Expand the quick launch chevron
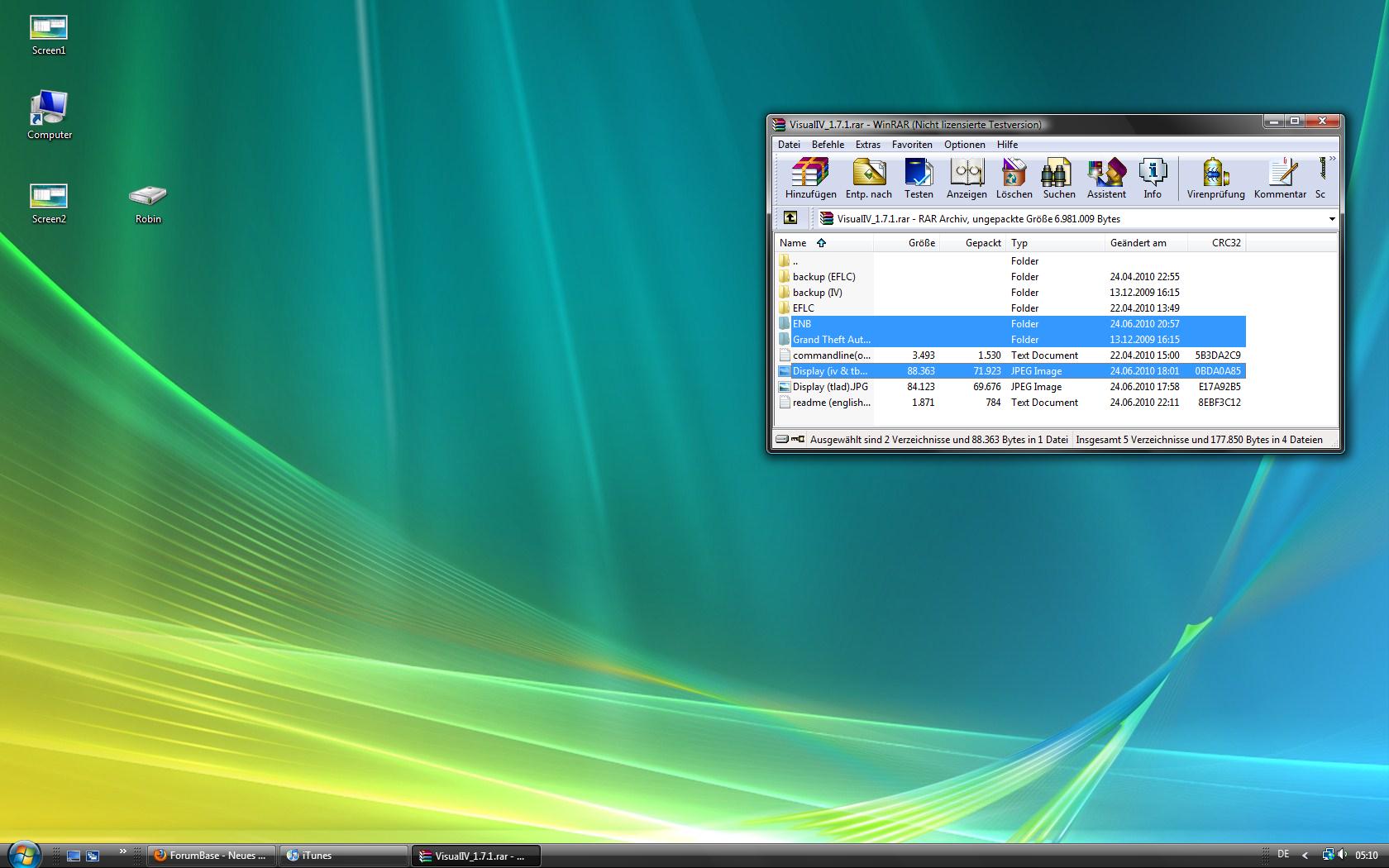The width and height of the screenshot is (1389, 868). click(x=123, y=851)
